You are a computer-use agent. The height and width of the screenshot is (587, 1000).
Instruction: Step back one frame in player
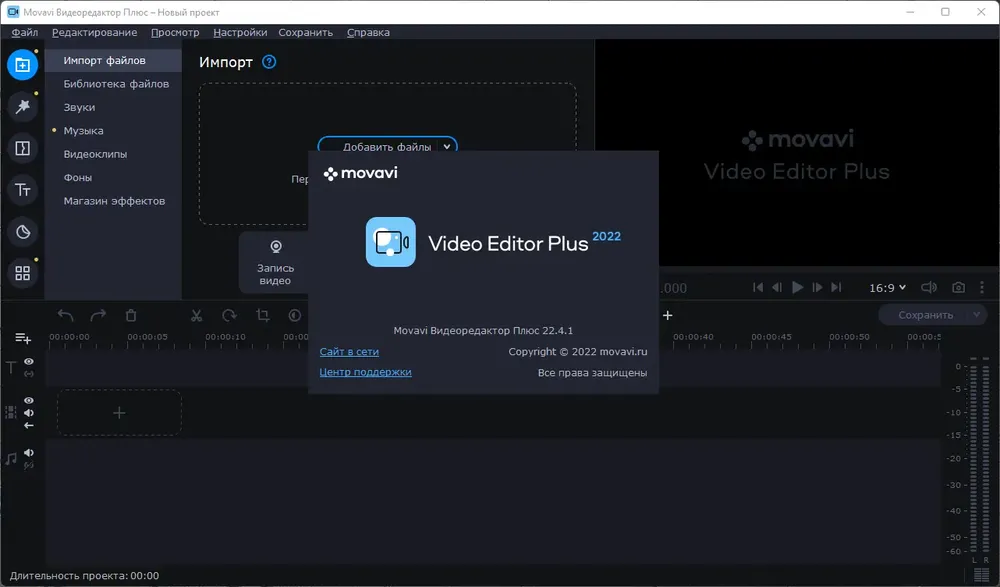coord(777,288)
